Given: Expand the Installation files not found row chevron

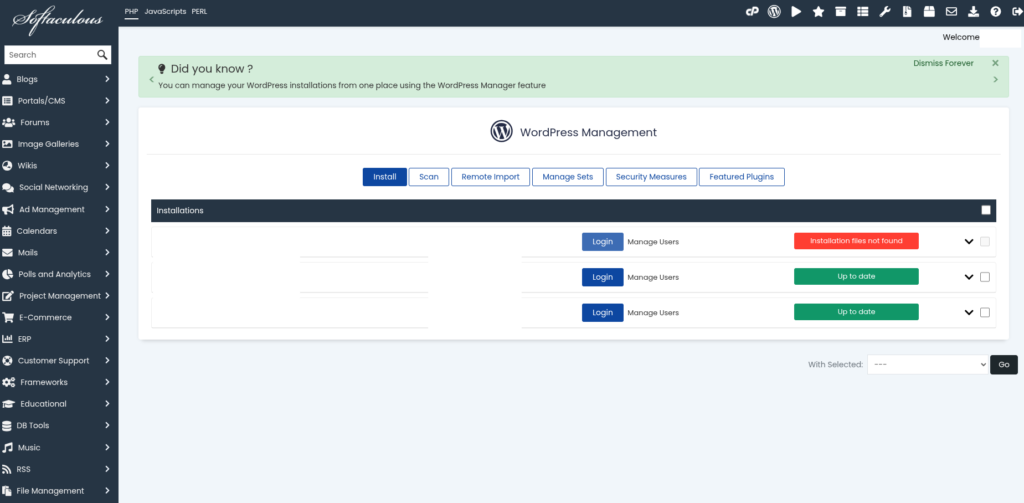Looking at the screenshot, I should tap(969, 242).
